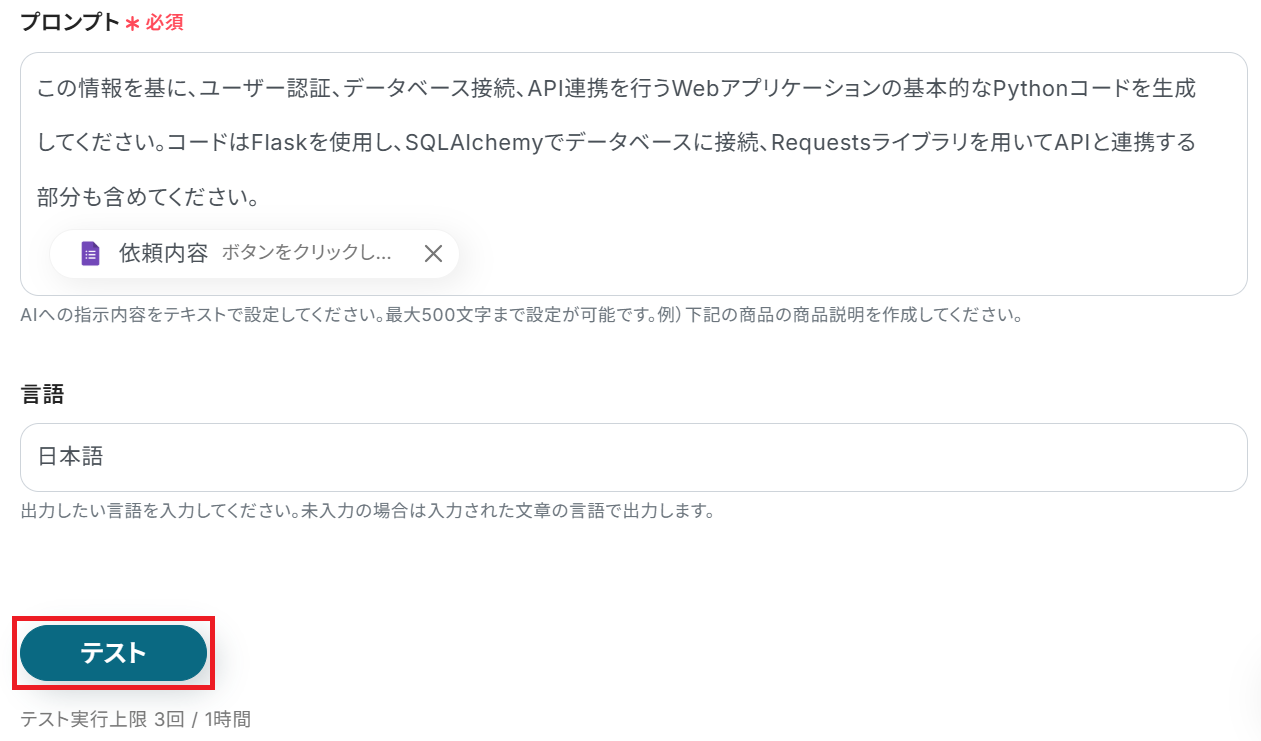Click the red 必須 required marker
The height and width of the screenshot is (741, 1261).
(164, 22)
